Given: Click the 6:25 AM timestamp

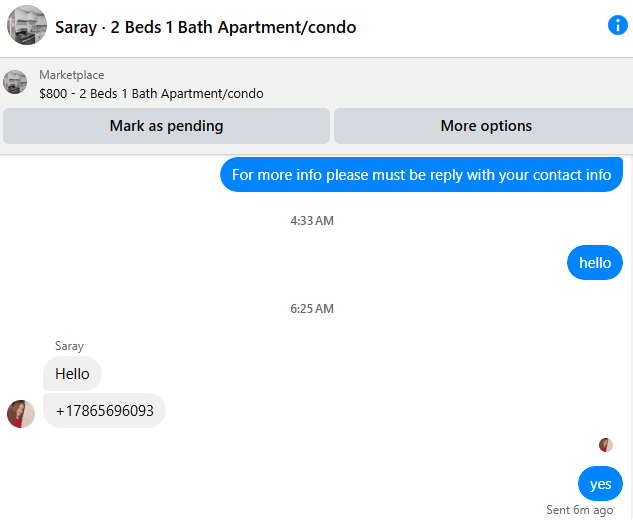Looking at the screenshot, I should point(312,309).
